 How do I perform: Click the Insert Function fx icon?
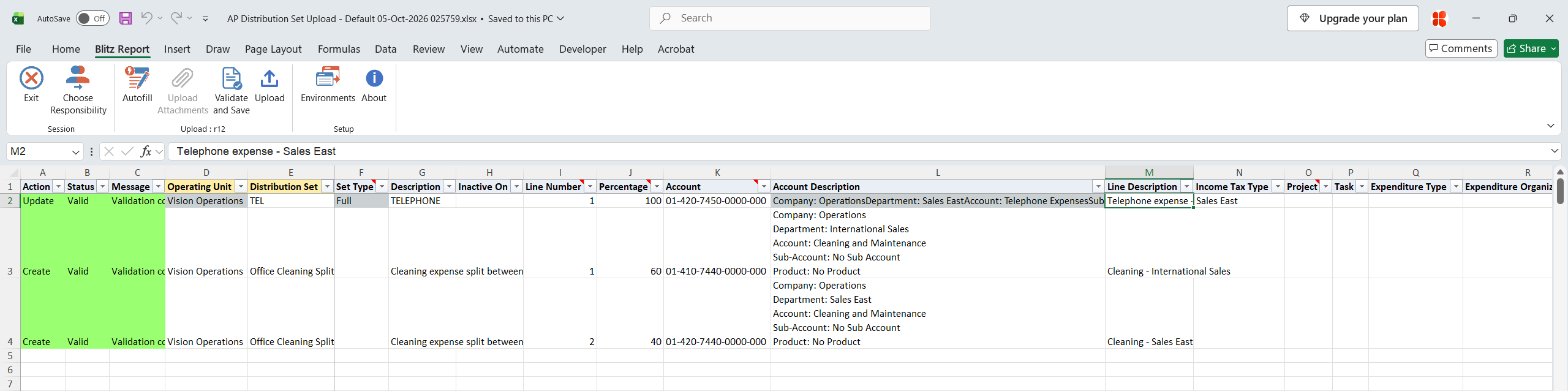click(146, 151)
